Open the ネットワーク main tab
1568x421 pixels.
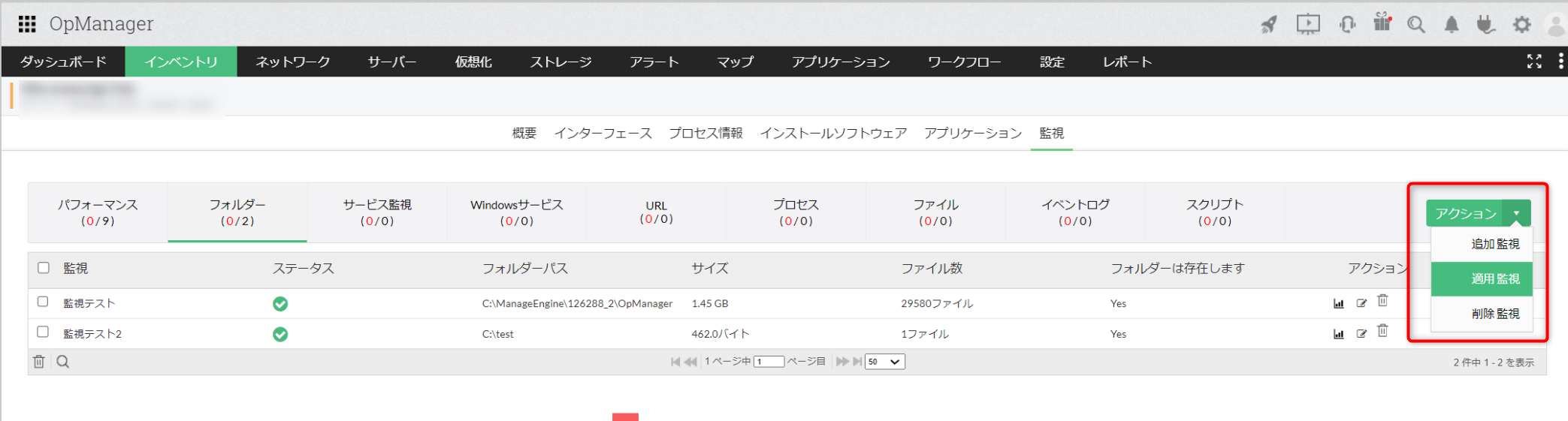[x=293, y=62]
